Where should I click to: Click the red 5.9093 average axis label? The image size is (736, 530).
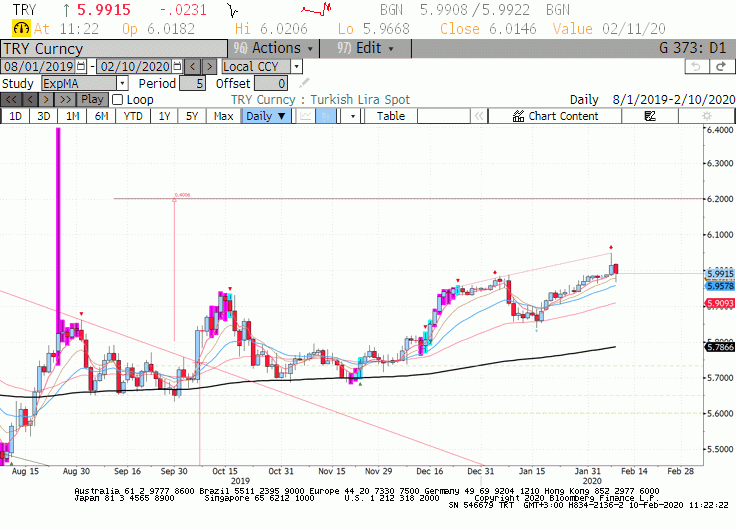tap(720, 303)
